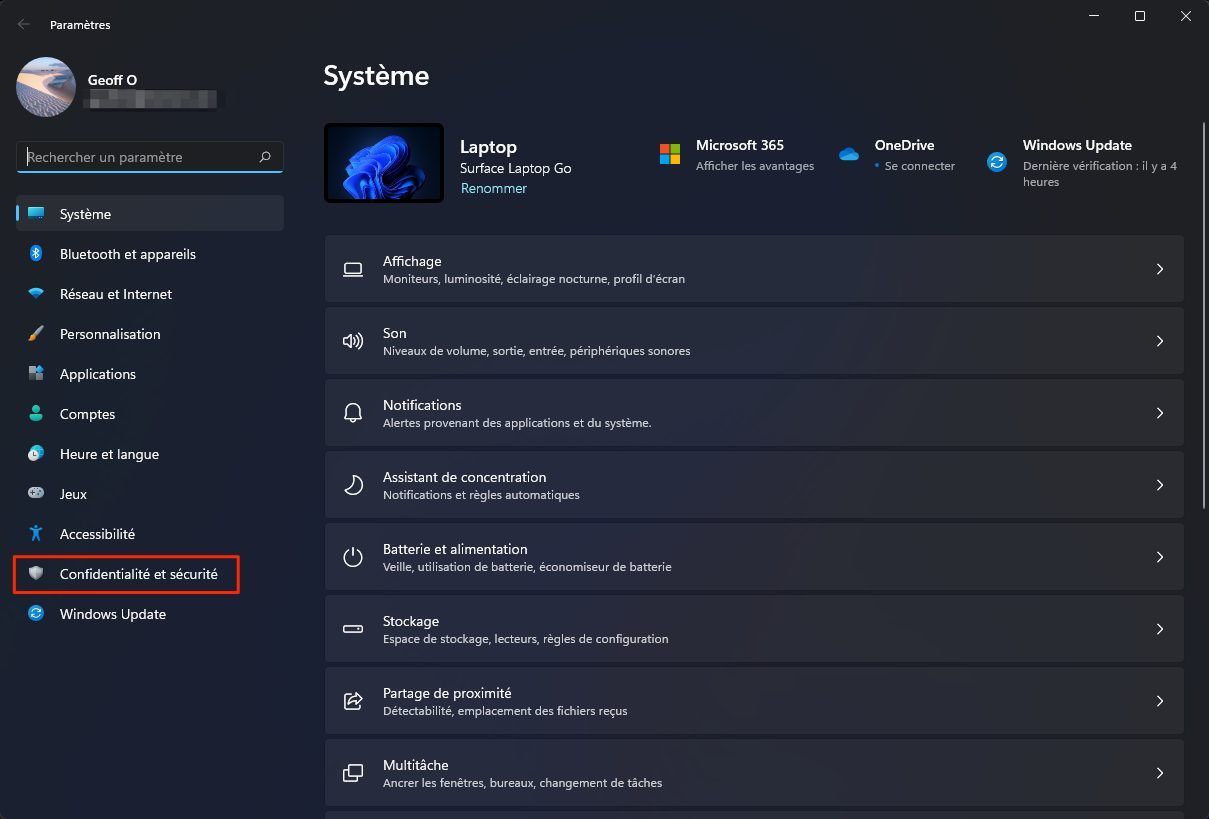1209x819 pixels.
Task: Click the Jeux gamepad icon
Action: [36, 494]
